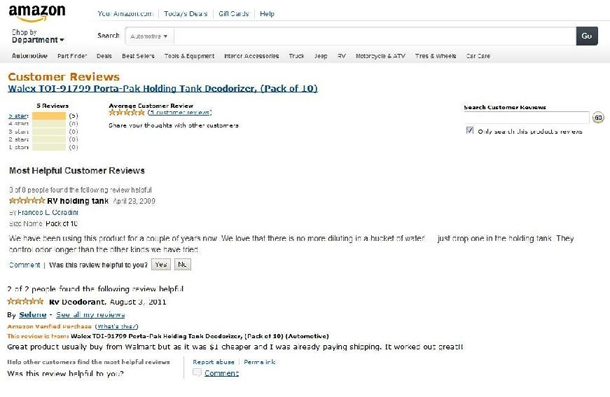Open the Automotive search category dropdown
The width and height of the screenshot is (610, 397).
click(149, 36)
